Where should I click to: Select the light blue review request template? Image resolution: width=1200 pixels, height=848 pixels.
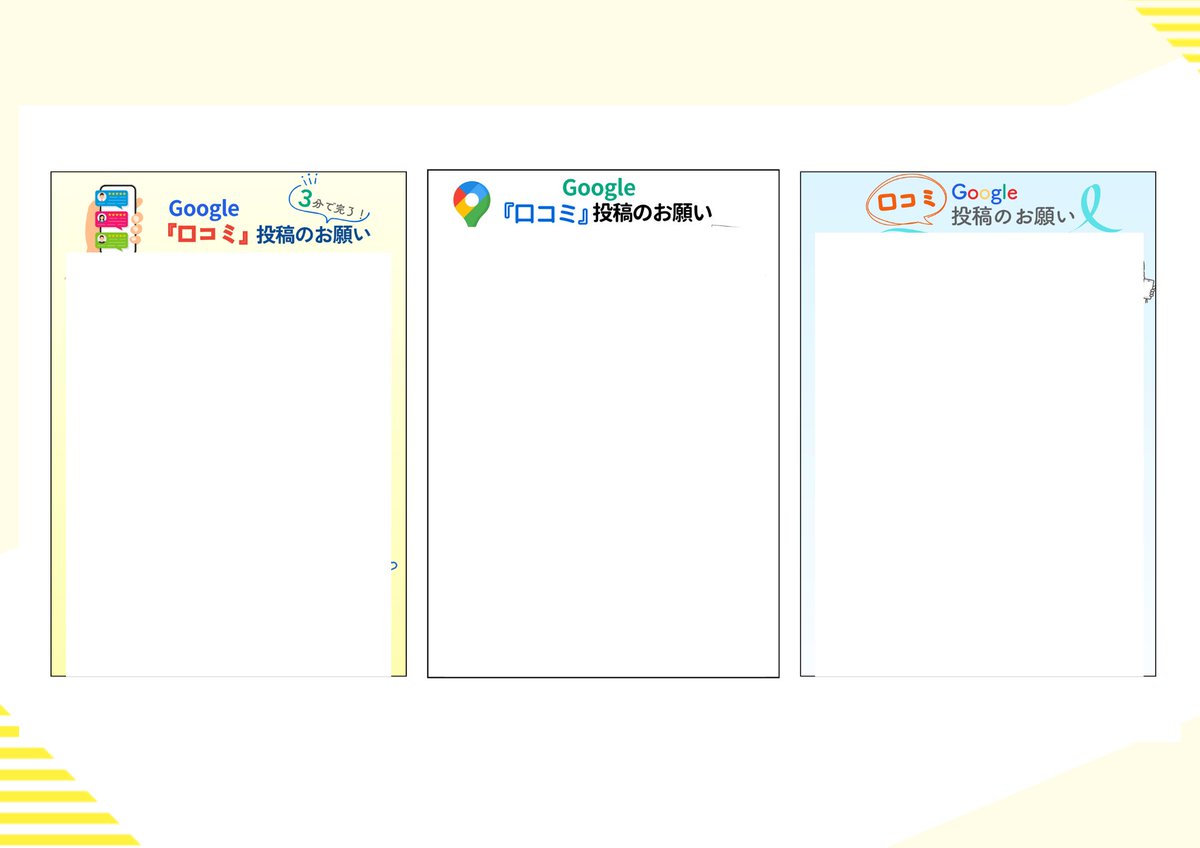[x=978, y=424]
